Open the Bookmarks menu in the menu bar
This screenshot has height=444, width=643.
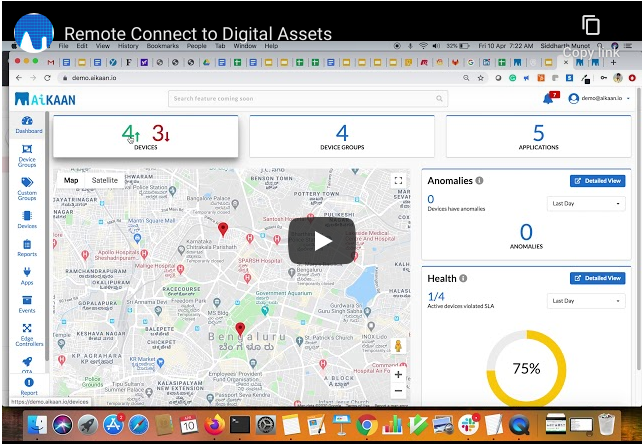(162, 46)
